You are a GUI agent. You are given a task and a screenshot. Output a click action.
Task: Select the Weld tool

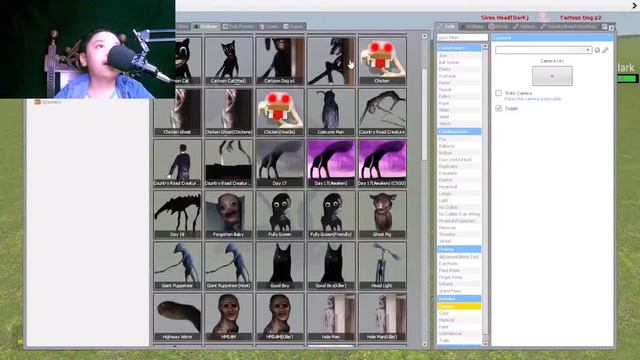point(459,117)
